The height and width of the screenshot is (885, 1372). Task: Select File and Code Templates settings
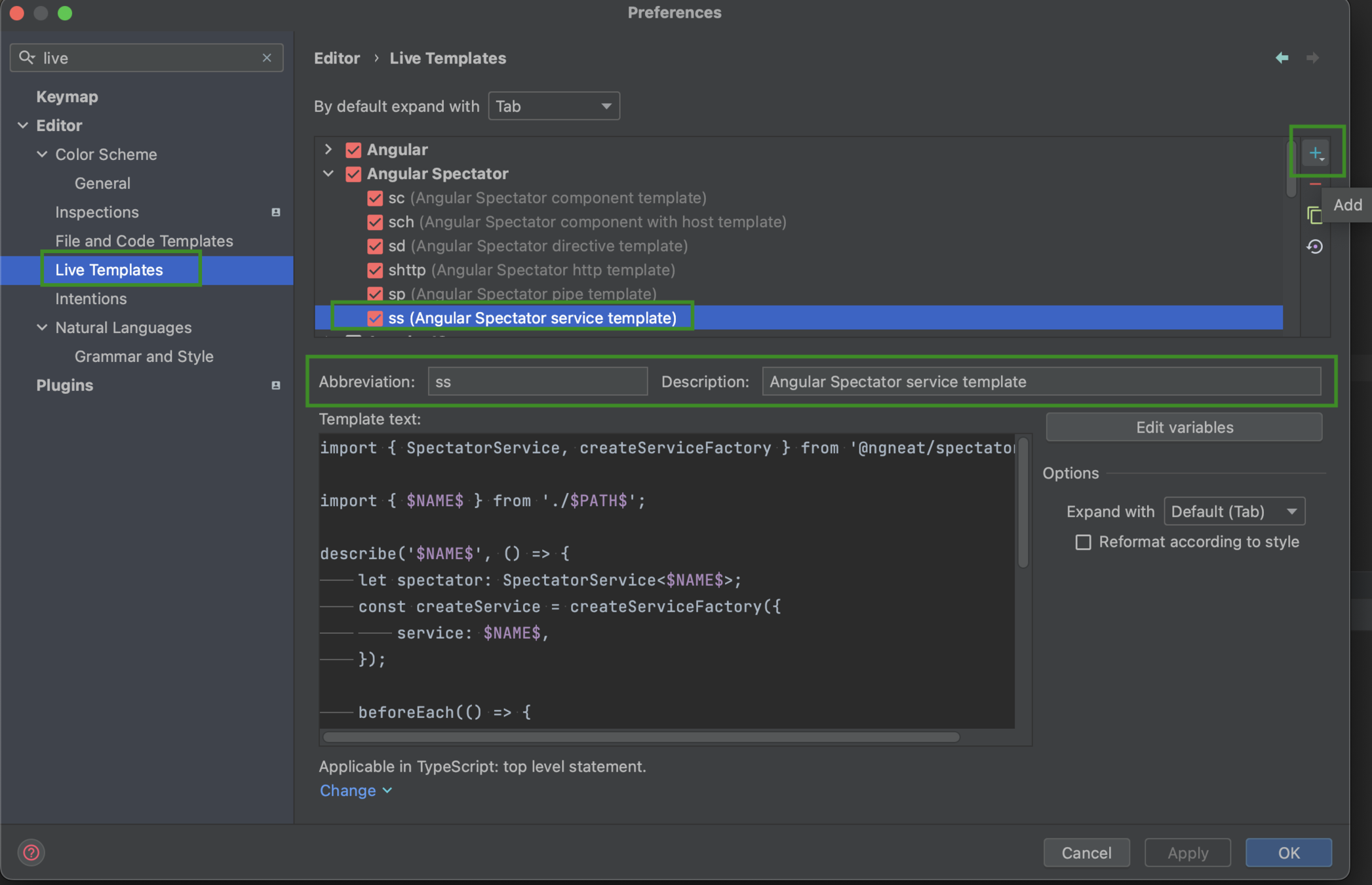[x=144, y=241]
